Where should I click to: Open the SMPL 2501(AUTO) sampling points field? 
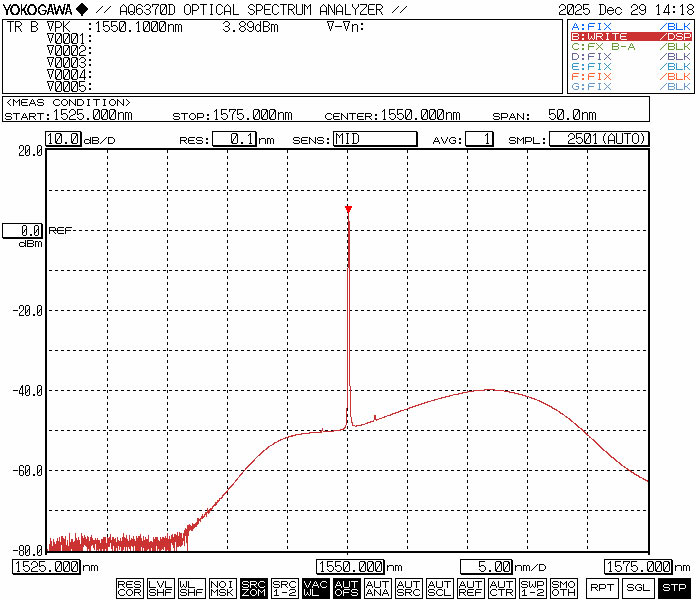pyautogui.click(x=599, y=139)
